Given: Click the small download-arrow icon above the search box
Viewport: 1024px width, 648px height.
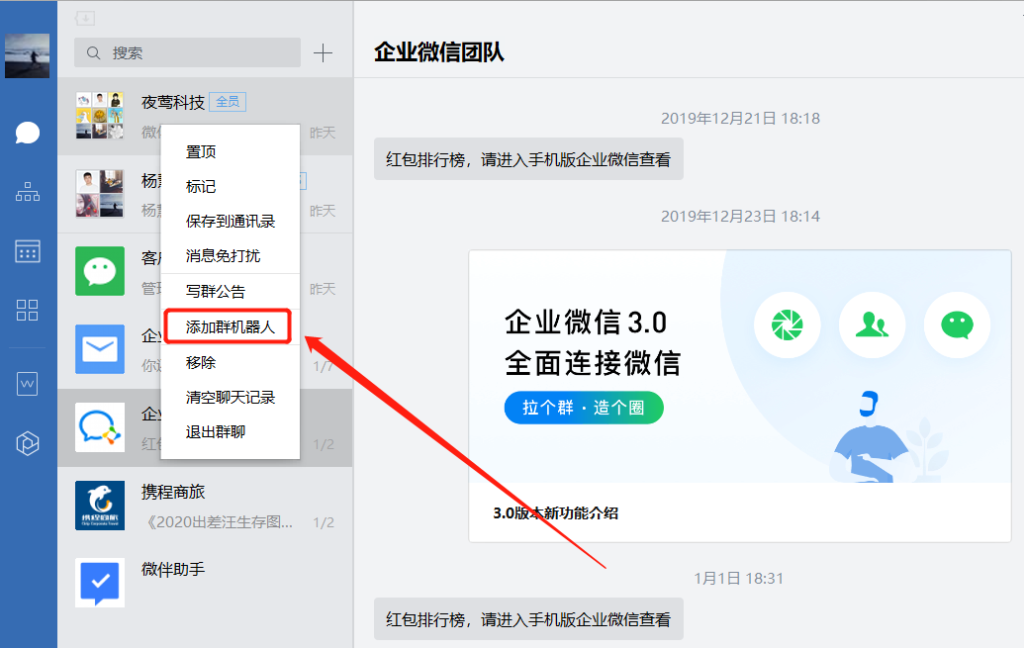Looking at the screenshot, I should [85, 18].
